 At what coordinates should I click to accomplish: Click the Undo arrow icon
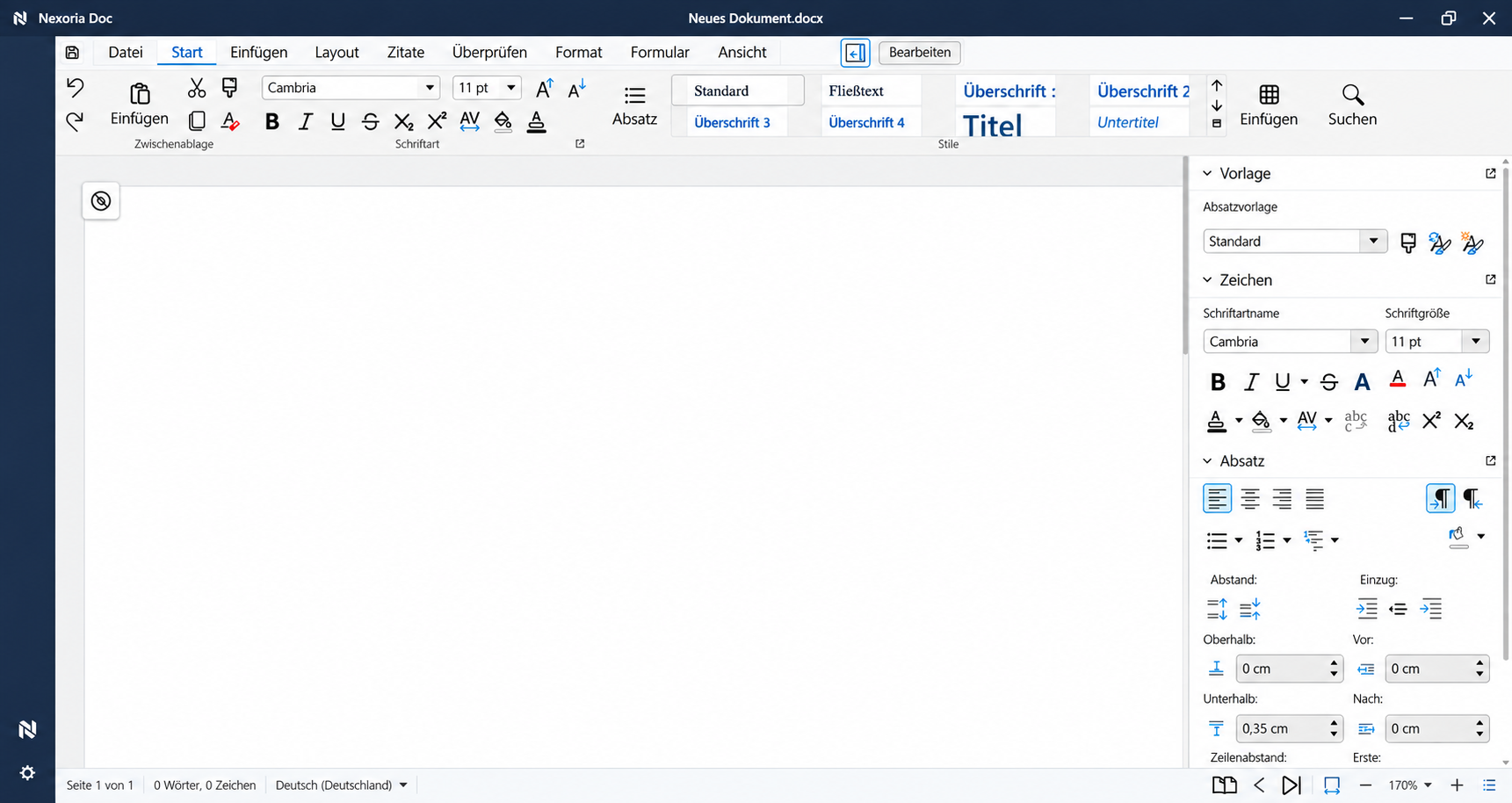pyautogui.click(x=75, y=87)
